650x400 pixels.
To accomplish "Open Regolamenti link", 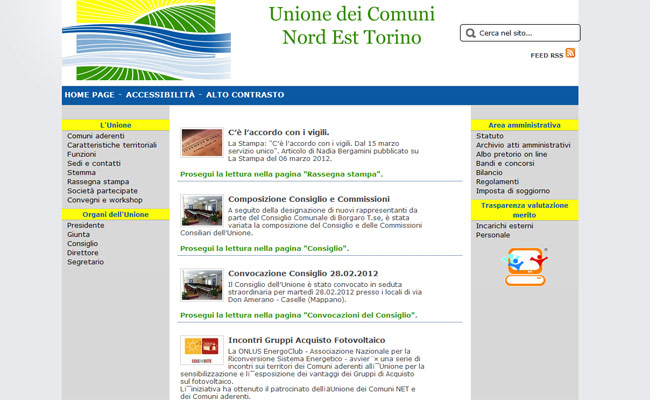I will (x=497, y=182).
